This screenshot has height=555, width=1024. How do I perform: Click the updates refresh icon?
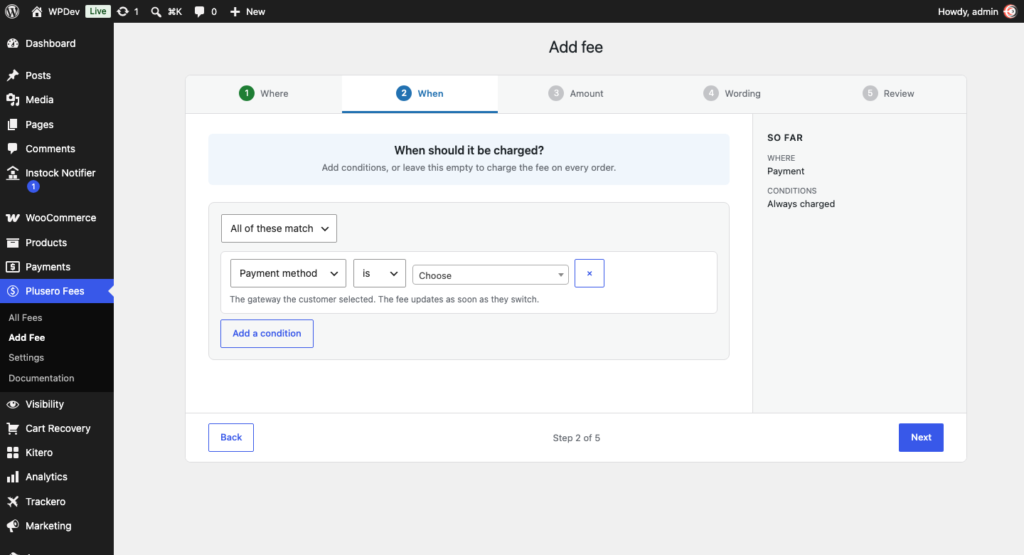coord(122,12)
